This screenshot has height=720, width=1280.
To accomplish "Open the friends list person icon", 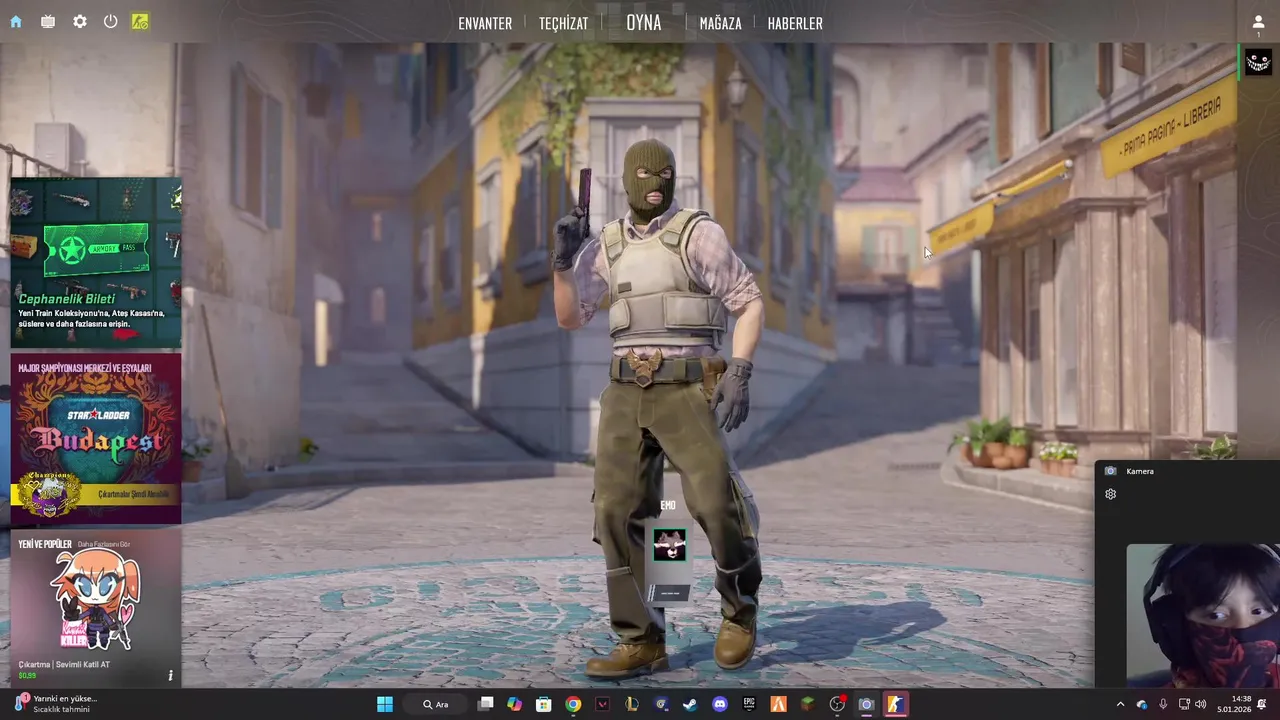I will 1258,21.
